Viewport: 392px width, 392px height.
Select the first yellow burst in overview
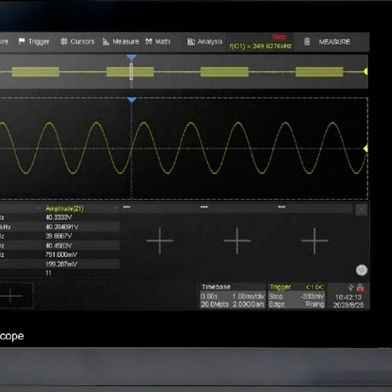click(x=35, y=72)
